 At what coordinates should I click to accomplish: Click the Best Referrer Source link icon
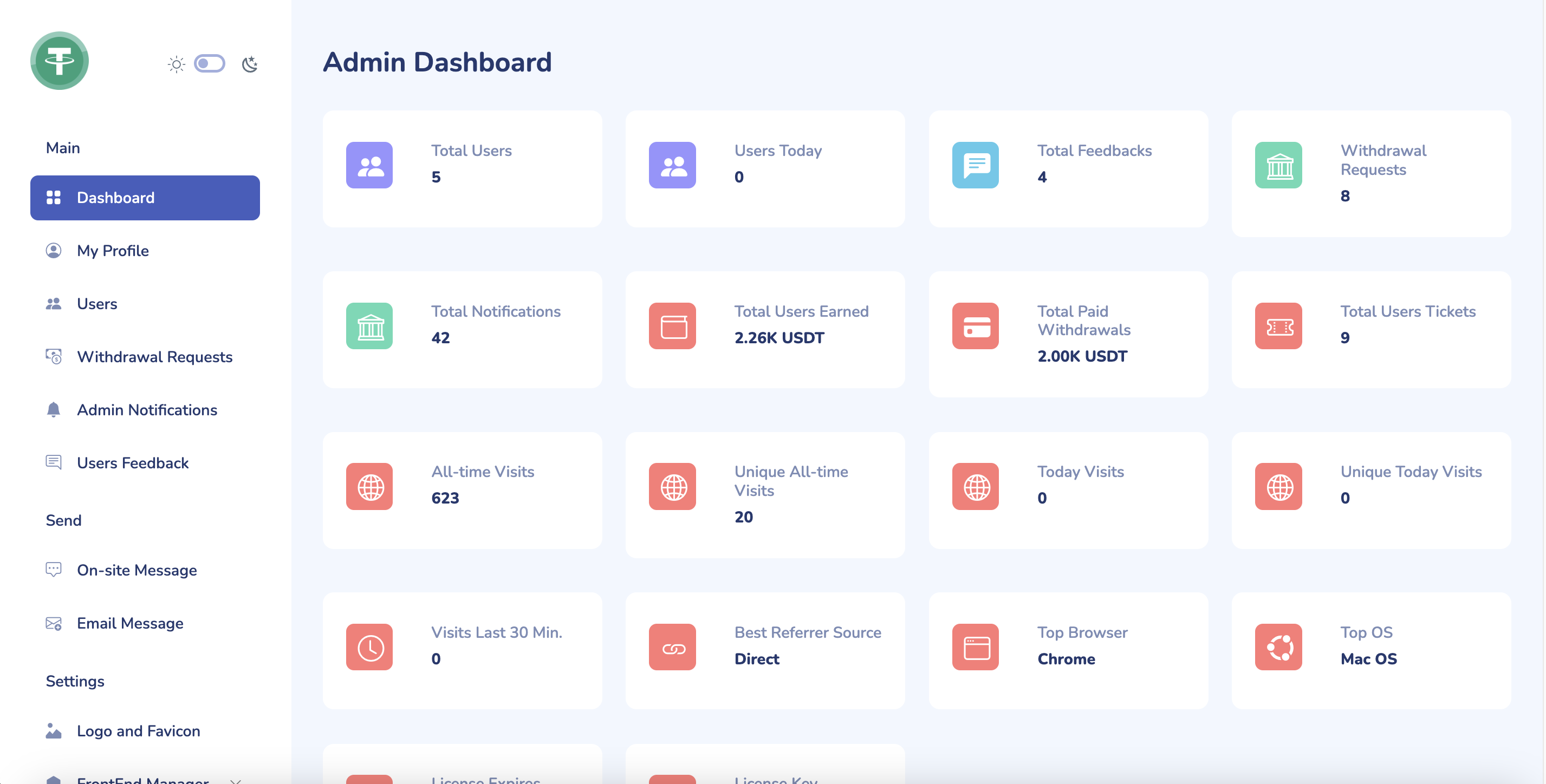pyautogui.click(x=672, y=647)
